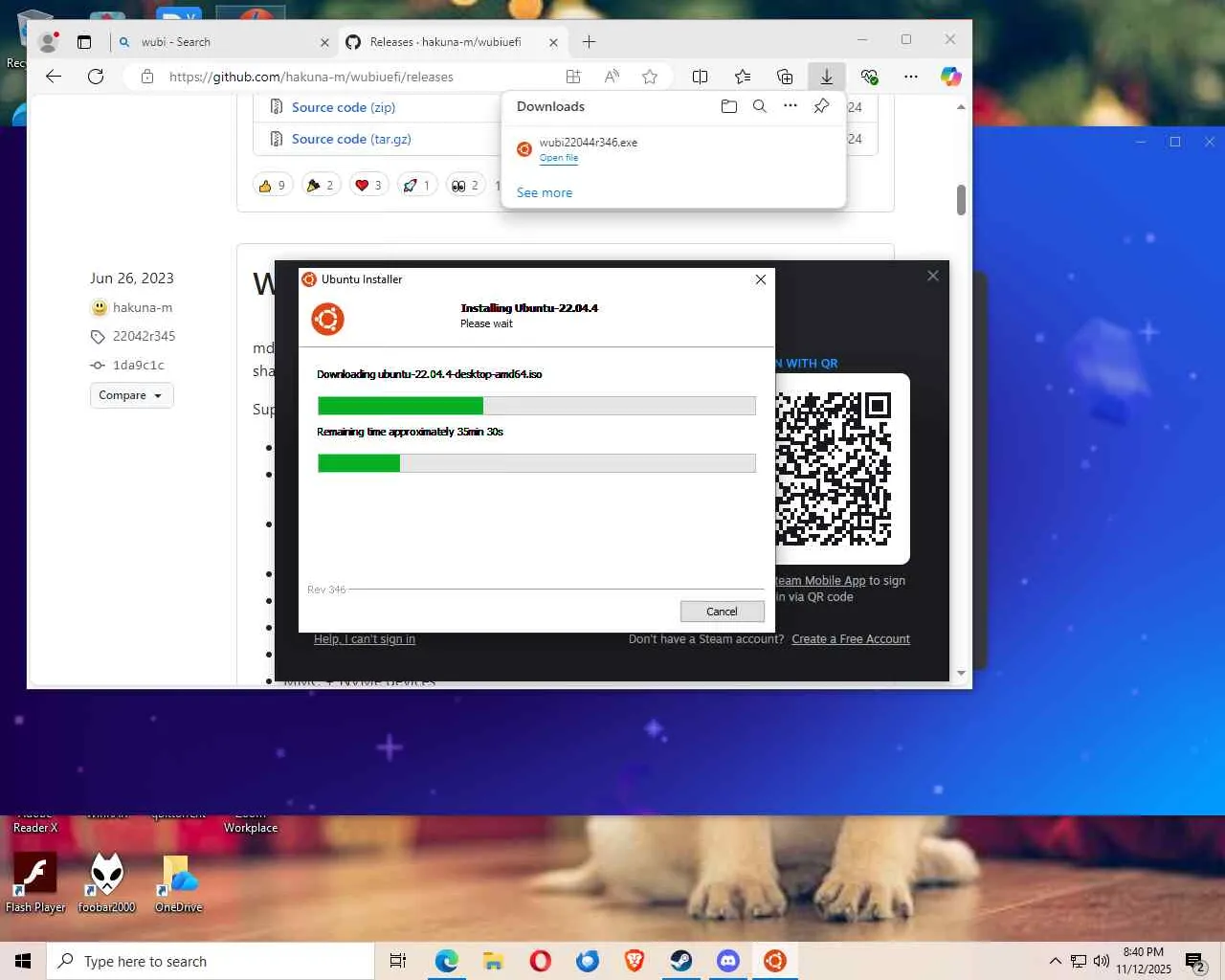Start Read aloud from the address bar
The width and height of the screenshot is (1225, 980).
pos(612,77)
